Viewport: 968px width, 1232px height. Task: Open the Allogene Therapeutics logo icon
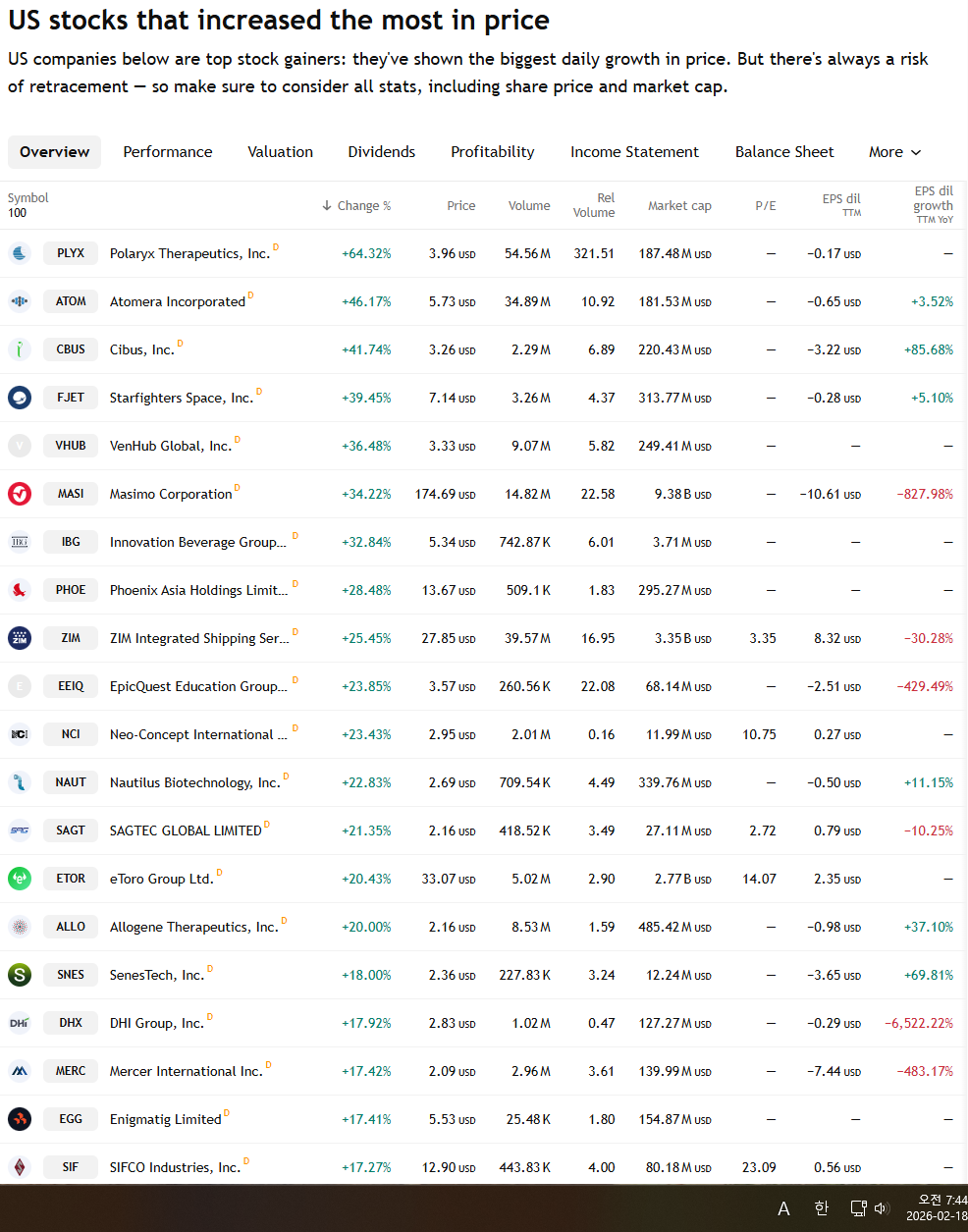(20, 927)
